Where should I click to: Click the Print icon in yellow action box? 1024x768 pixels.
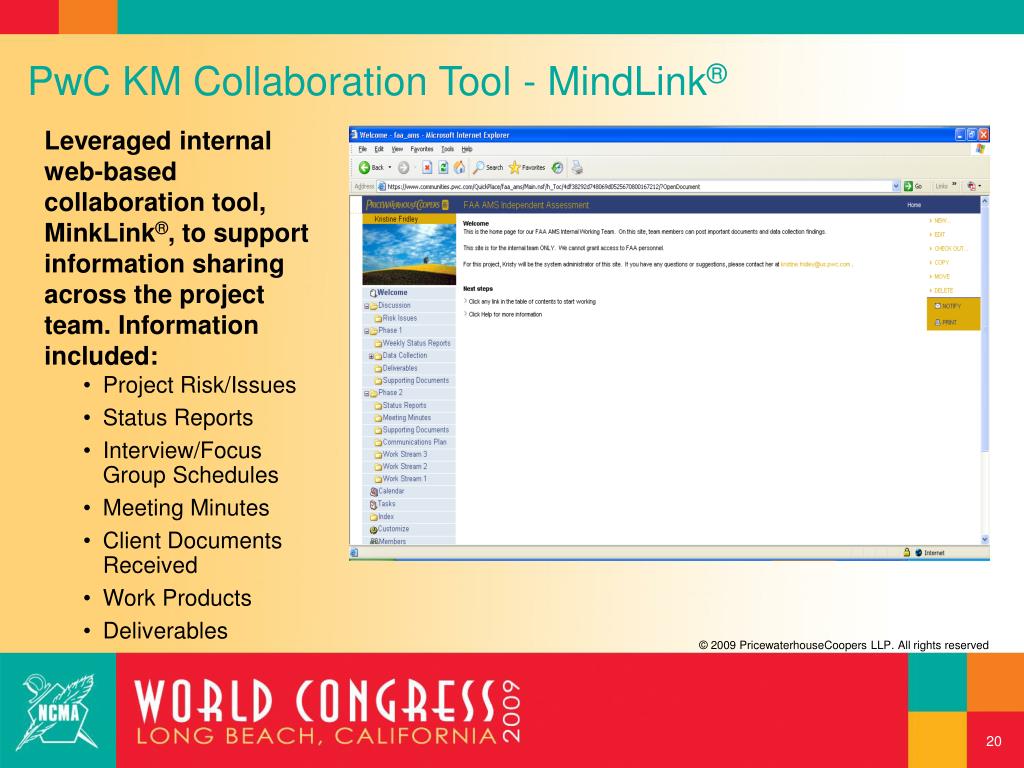coord(938,322)
